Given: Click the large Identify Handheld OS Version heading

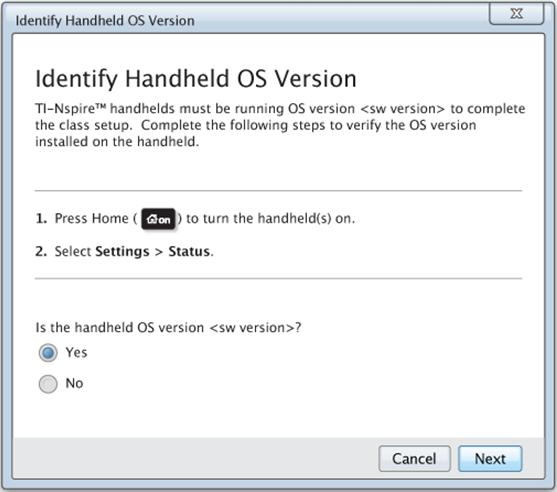Looking at the screenshot, I should point(196,79).
